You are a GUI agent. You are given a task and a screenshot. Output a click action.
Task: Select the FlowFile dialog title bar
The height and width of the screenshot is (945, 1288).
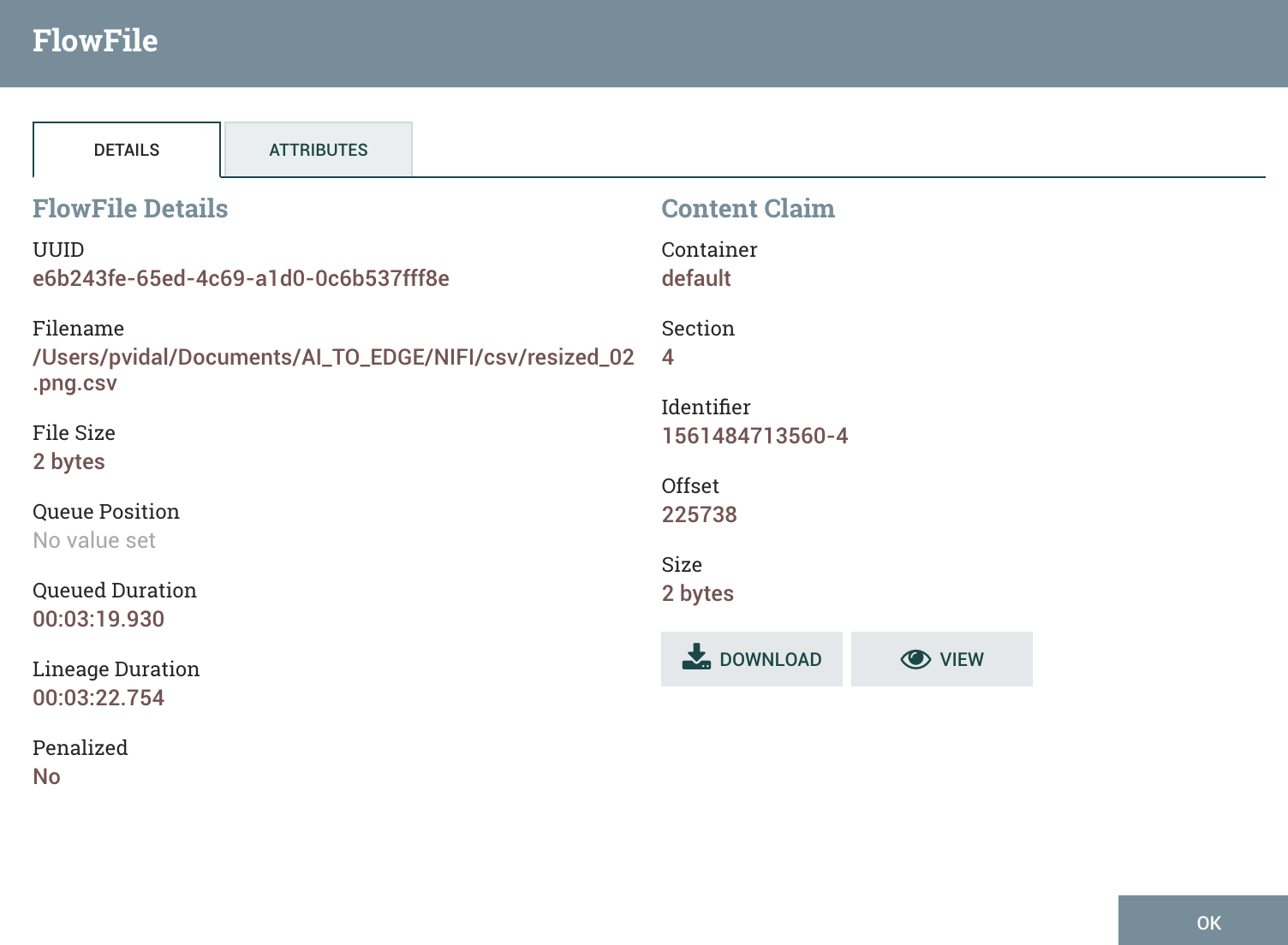pyautogui.click(x=95, y=39)
